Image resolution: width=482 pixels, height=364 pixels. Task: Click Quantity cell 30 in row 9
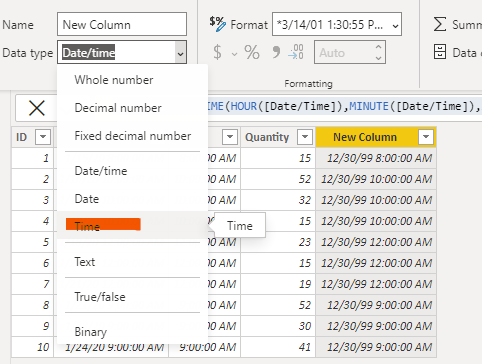(278, 326)
